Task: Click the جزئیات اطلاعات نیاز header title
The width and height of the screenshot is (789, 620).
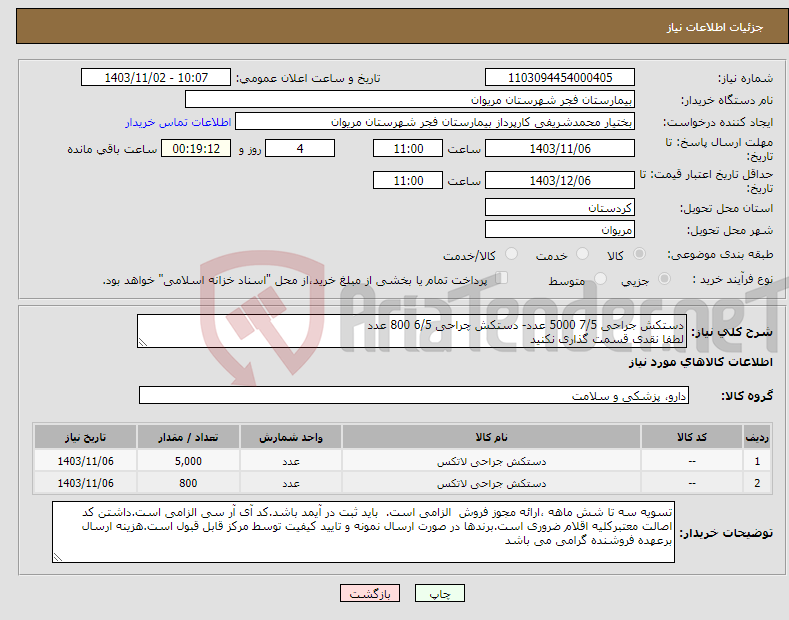Action: click(x=715, y=27)
